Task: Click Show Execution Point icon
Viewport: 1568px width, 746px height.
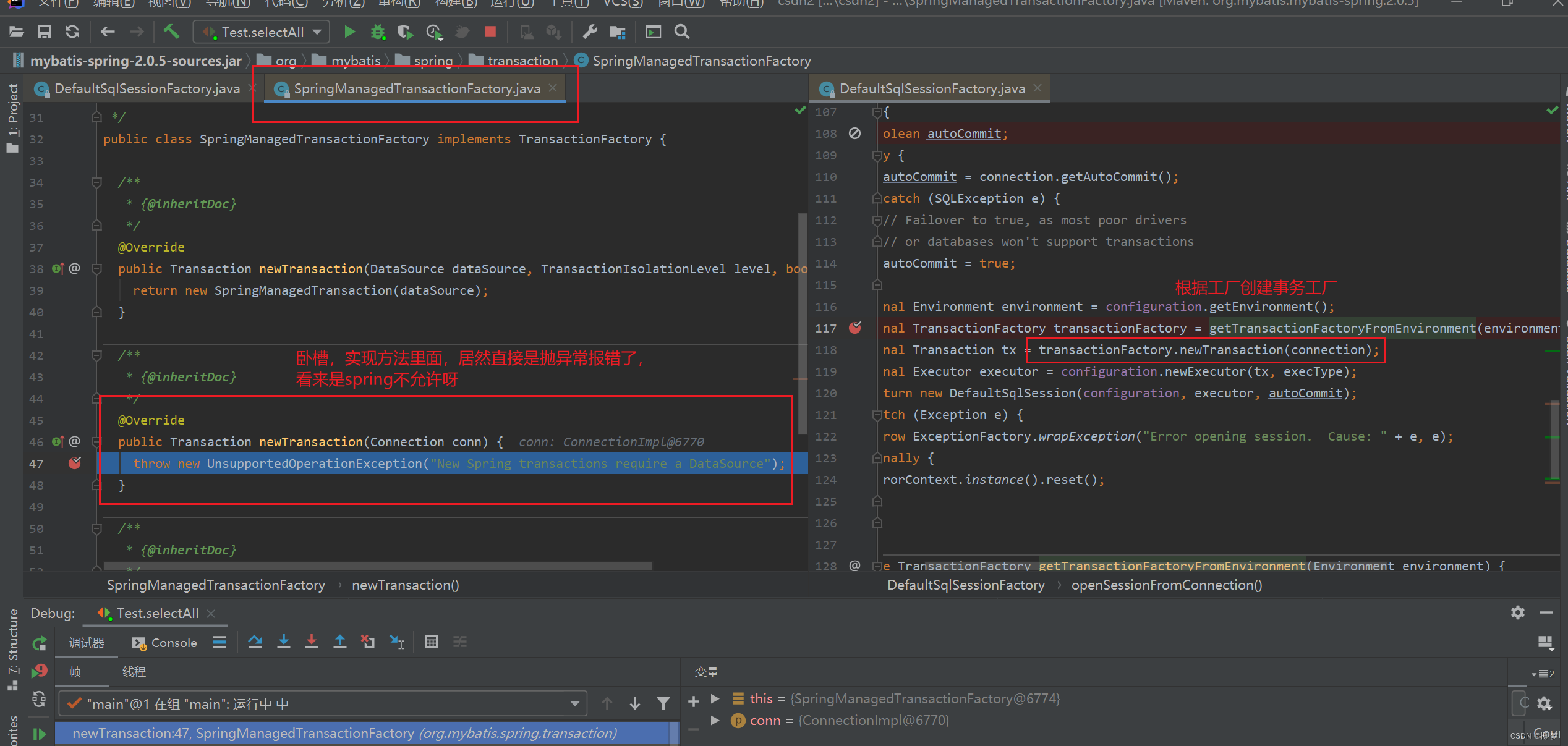Action: point(219,642)
